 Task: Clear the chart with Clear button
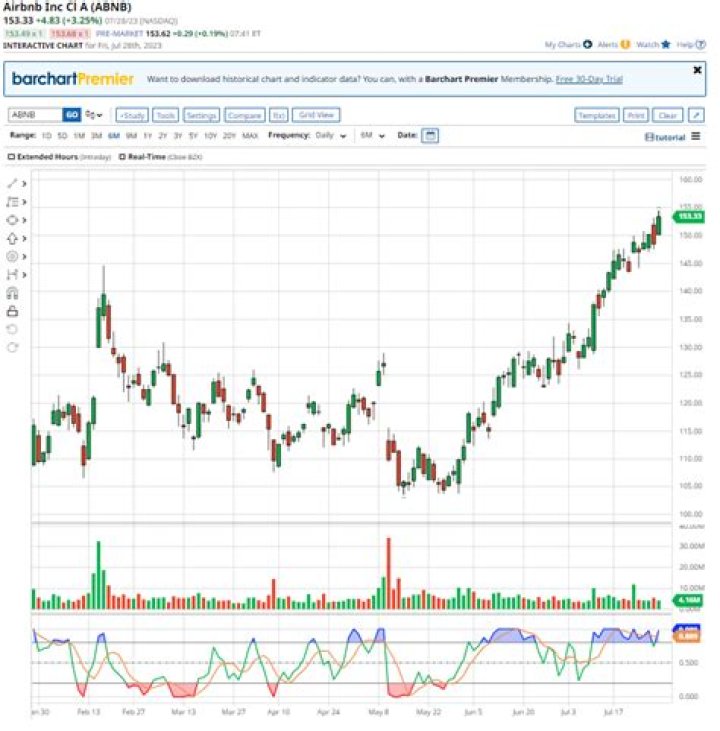[x=668, y=115]
